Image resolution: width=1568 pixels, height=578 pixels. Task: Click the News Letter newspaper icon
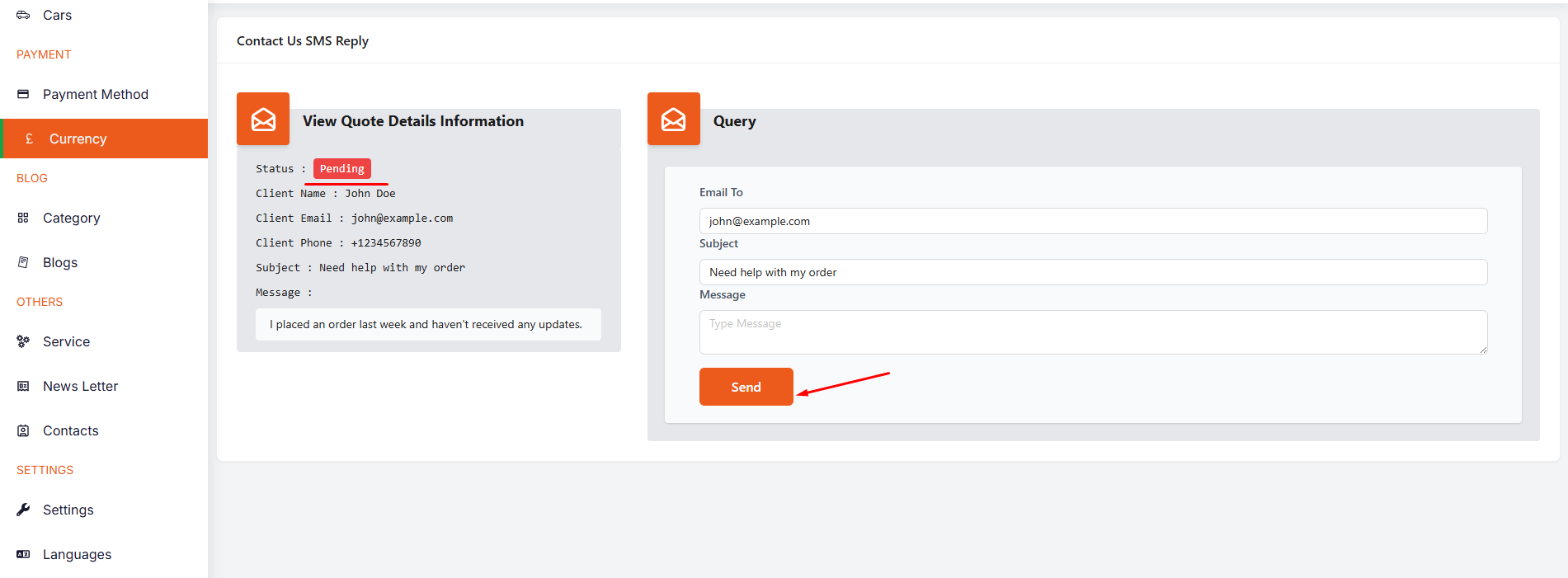23,386
